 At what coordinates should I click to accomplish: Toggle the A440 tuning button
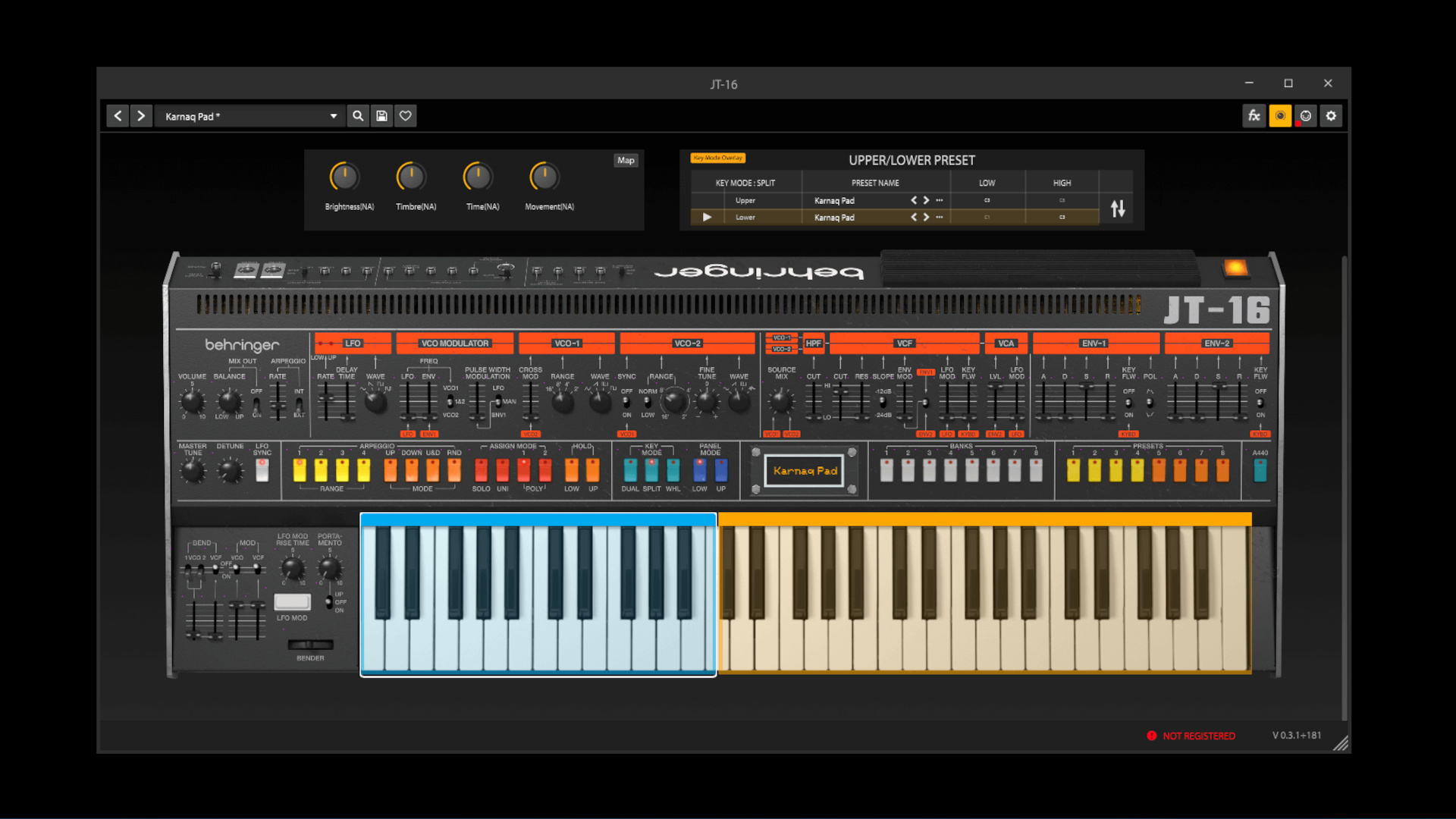pos(1260,470)
